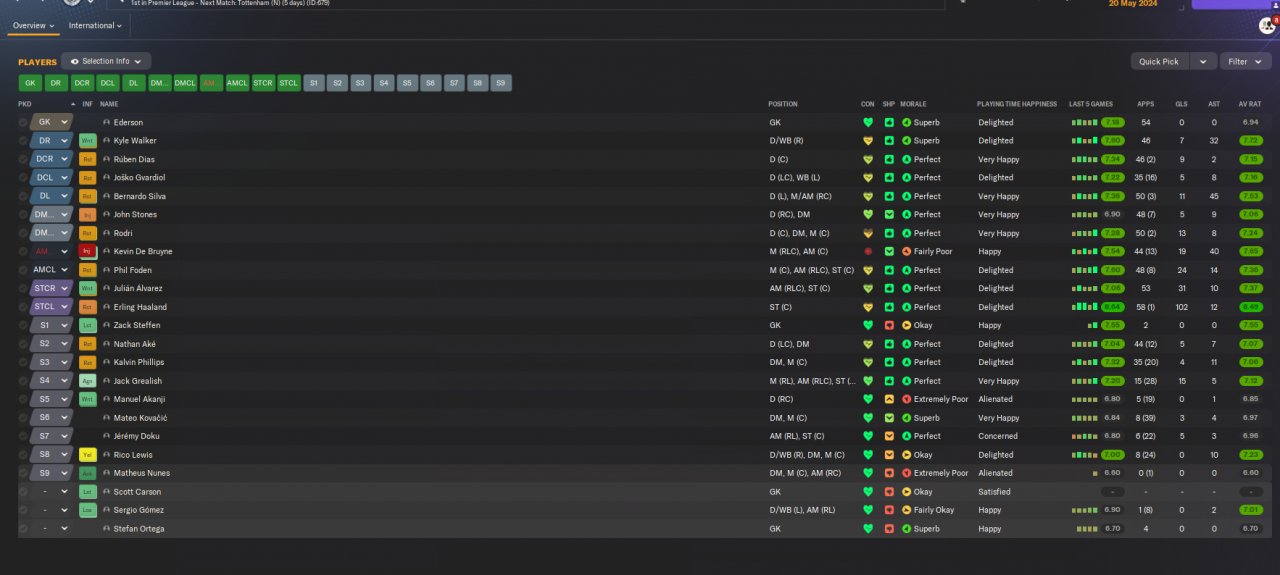Expand the Quick Pick arrow dropdown
This screenshot has height=575, width=1280.
pyautogui.click(x=1203, y=61)
